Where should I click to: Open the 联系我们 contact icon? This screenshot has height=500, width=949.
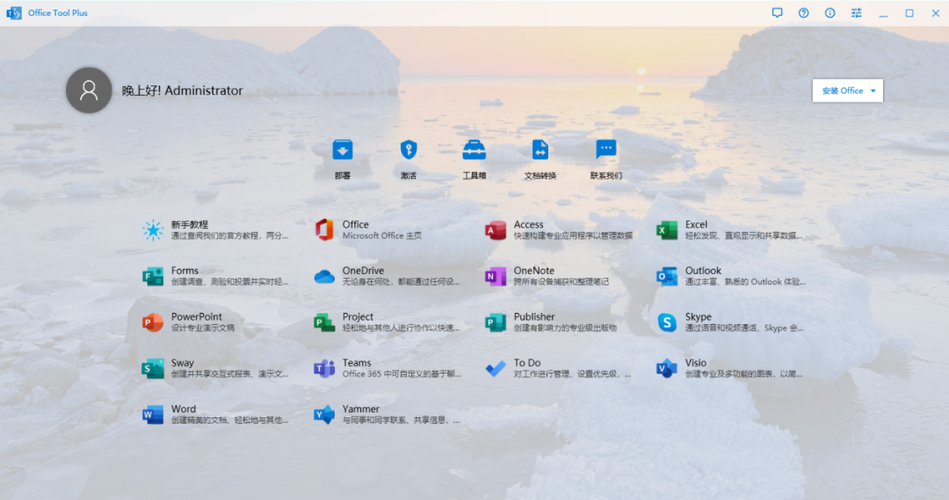[x=606, y=150]
